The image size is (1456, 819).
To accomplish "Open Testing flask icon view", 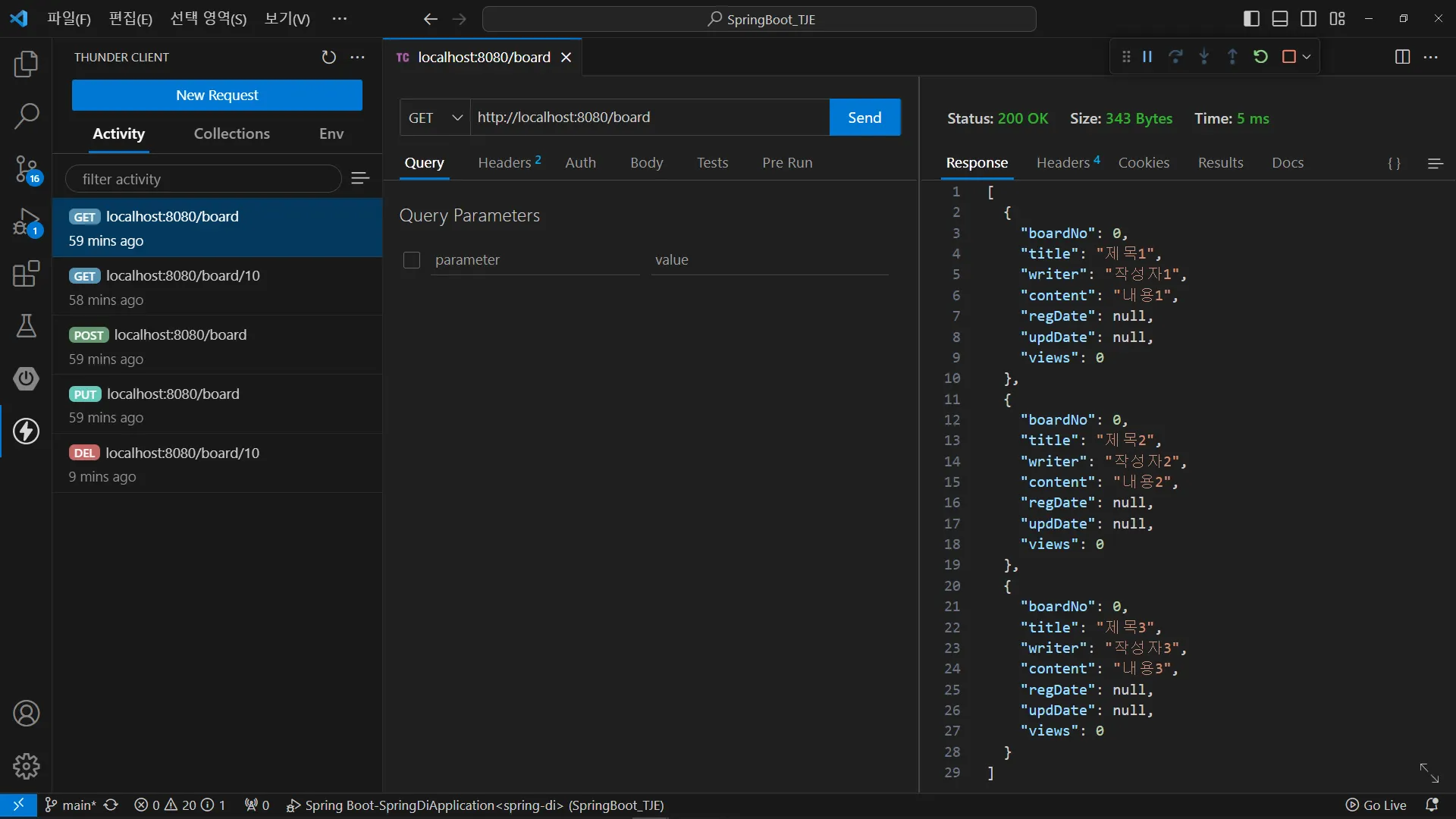I will coord(26,326).
